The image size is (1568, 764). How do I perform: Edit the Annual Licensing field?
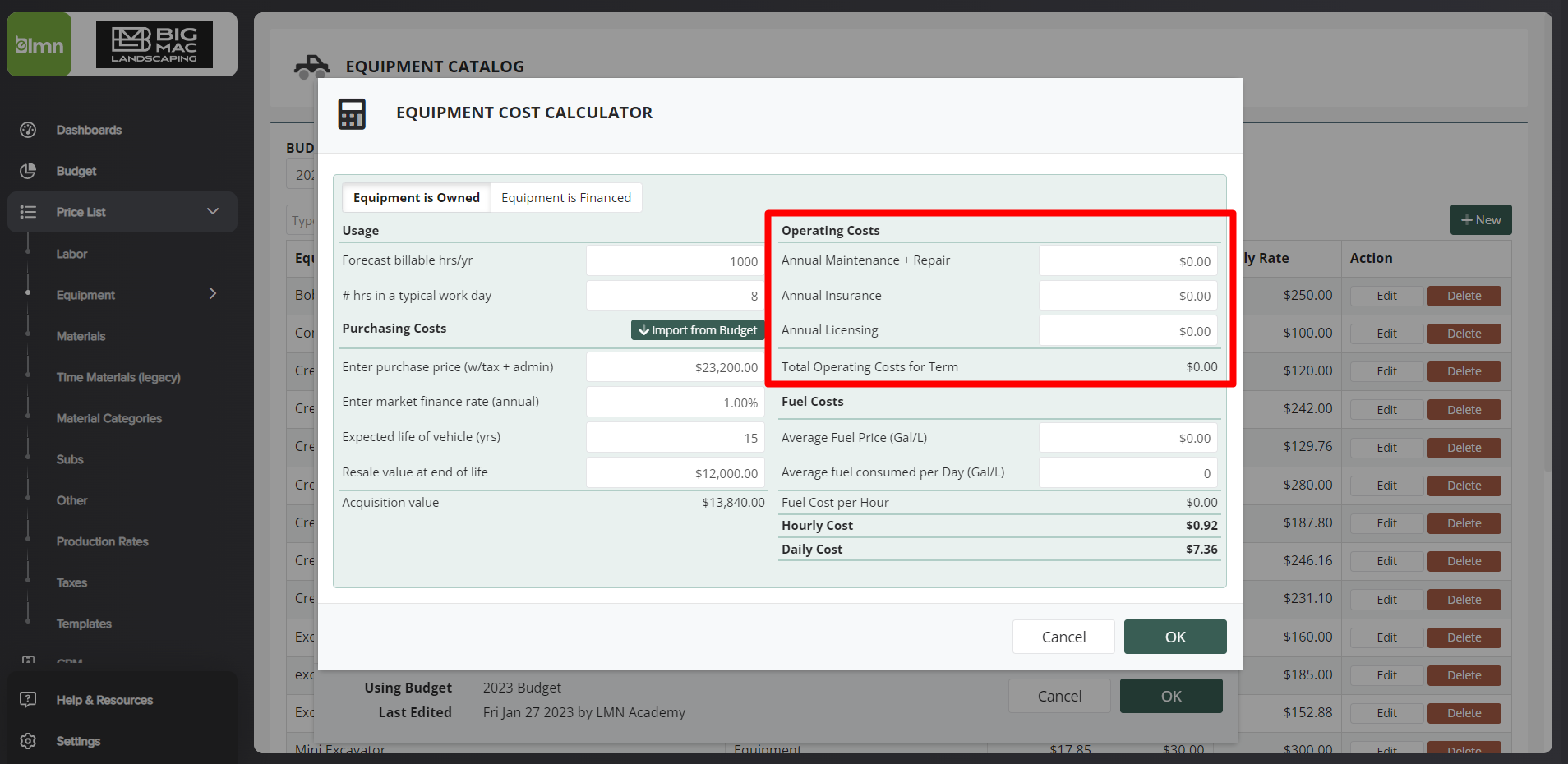[x=1128, y=330]
